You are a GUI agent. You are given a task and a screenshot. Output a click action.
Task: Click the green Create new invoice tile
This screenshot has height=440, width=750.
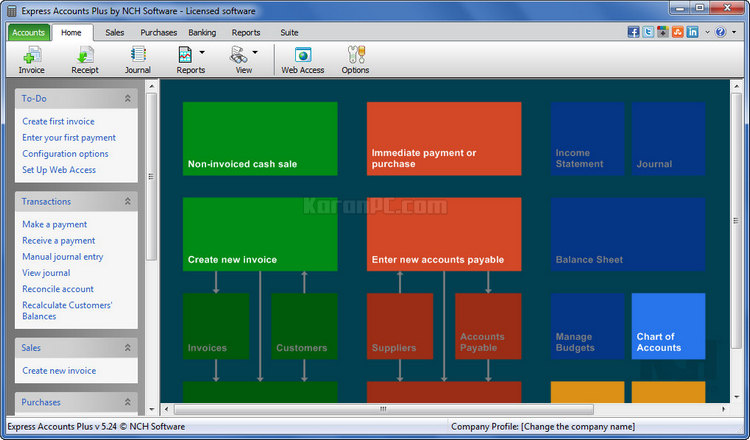[x=260, y=234]
